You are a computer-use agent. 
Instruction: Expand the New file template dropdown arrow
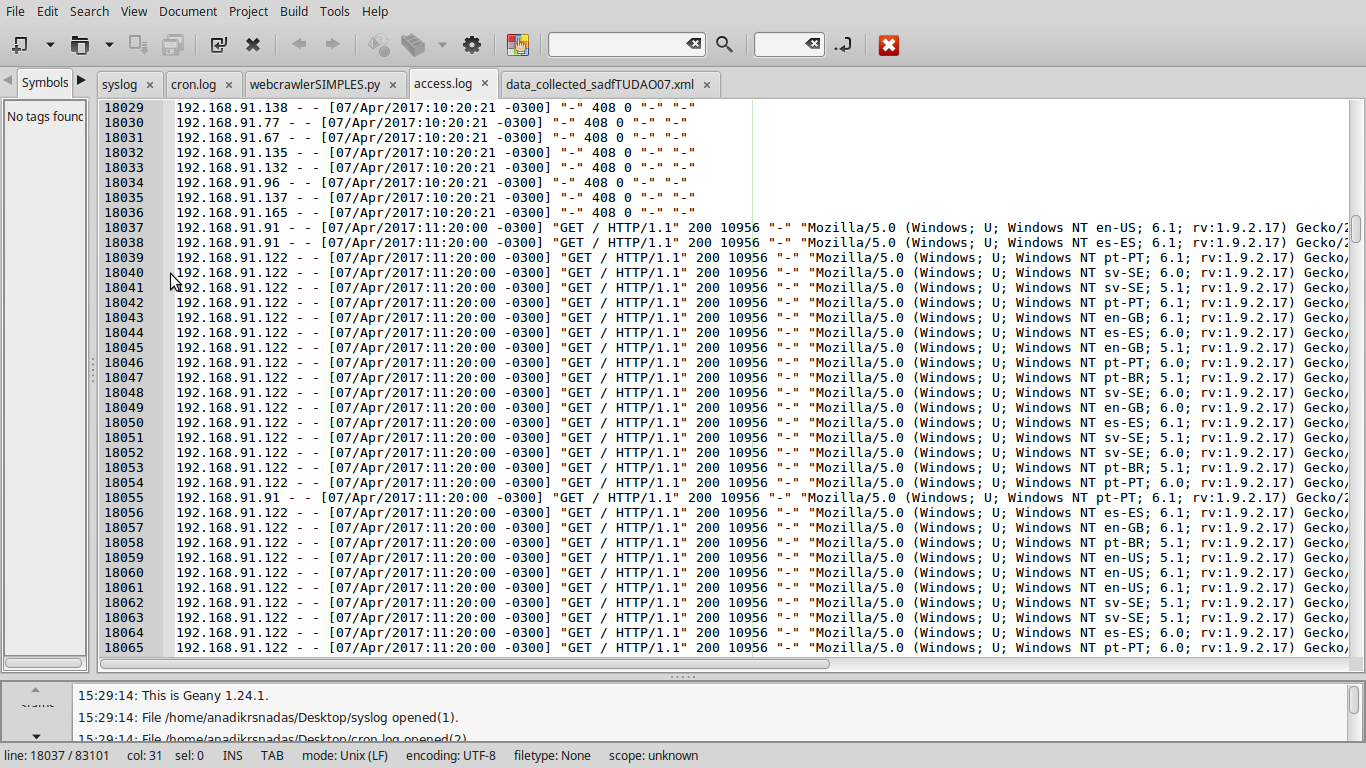tap(49, 44)
